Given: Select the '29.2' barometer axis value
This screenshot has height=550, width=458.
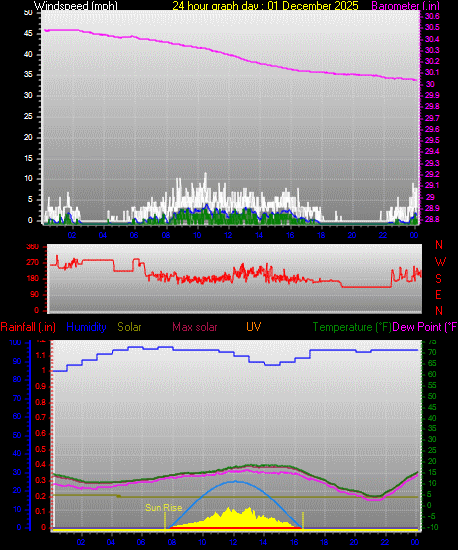Looking at the screenshot, I should coord(432,174).
